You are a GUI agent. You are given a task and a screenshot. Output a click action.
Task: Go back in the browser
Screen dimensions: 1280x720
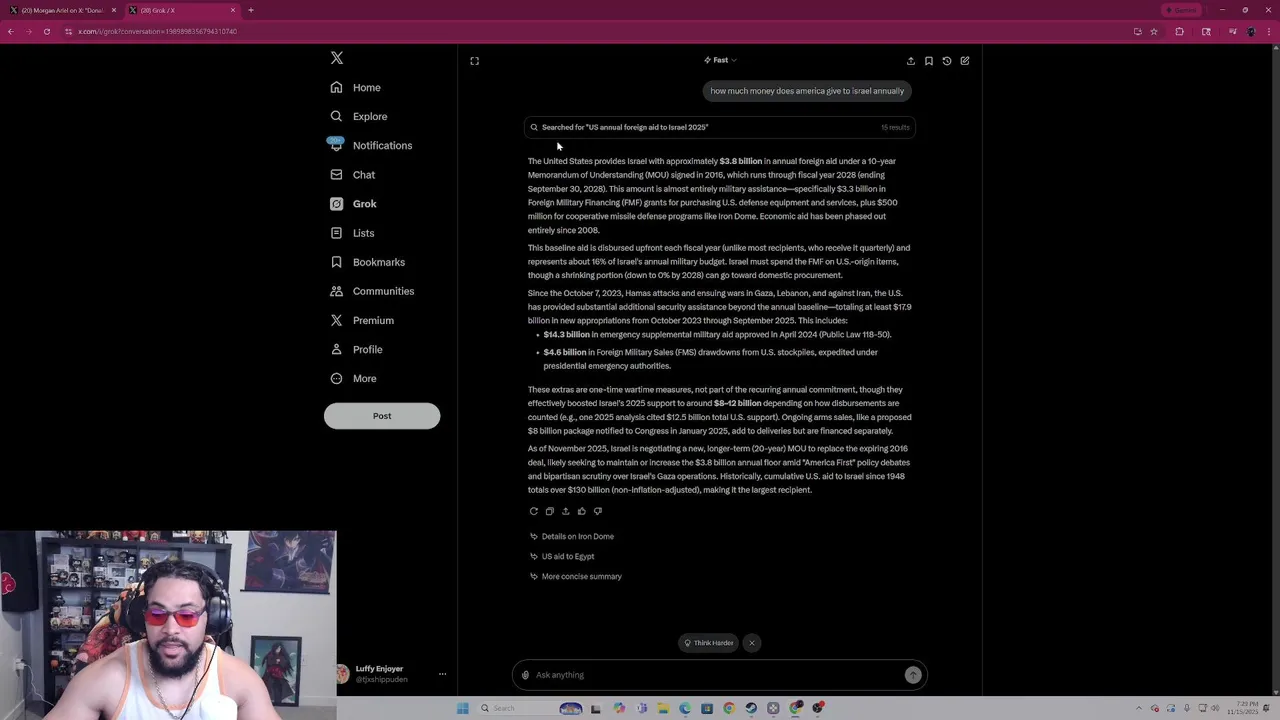(10, 32)
